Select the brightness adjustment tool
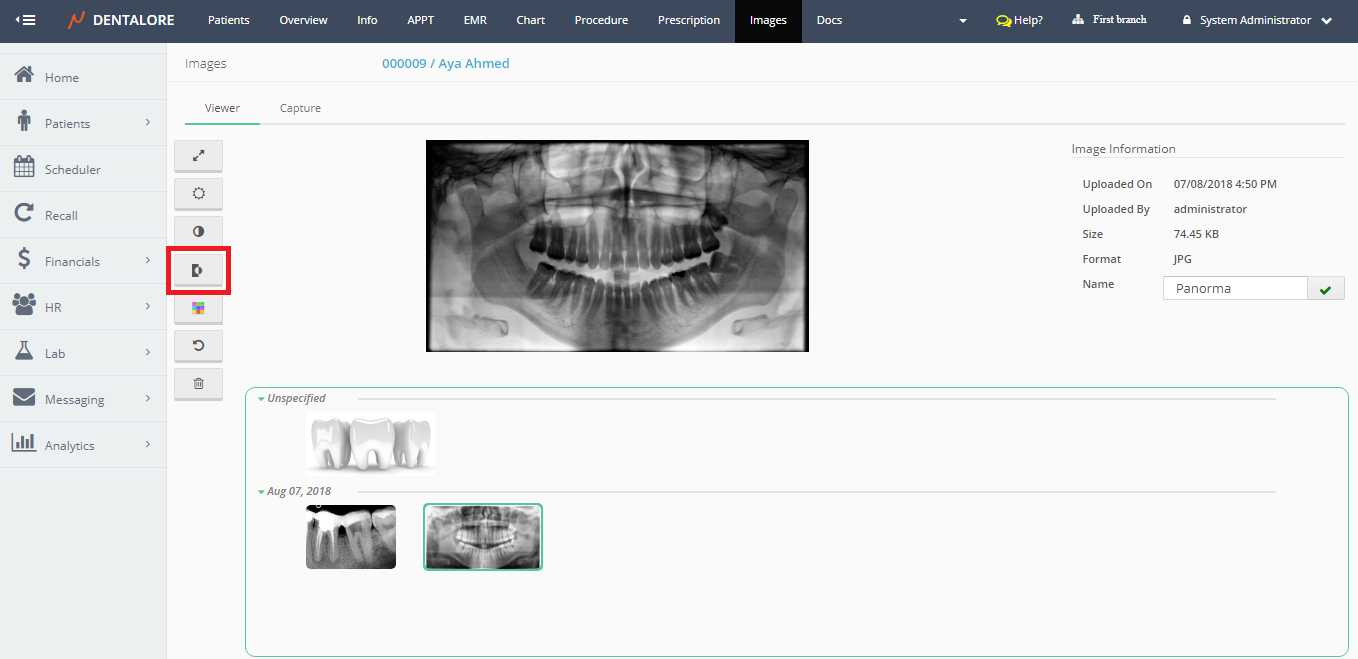The width and height of the screenshot is (1358, 659). pyautogui.click(x=198, y=194)
